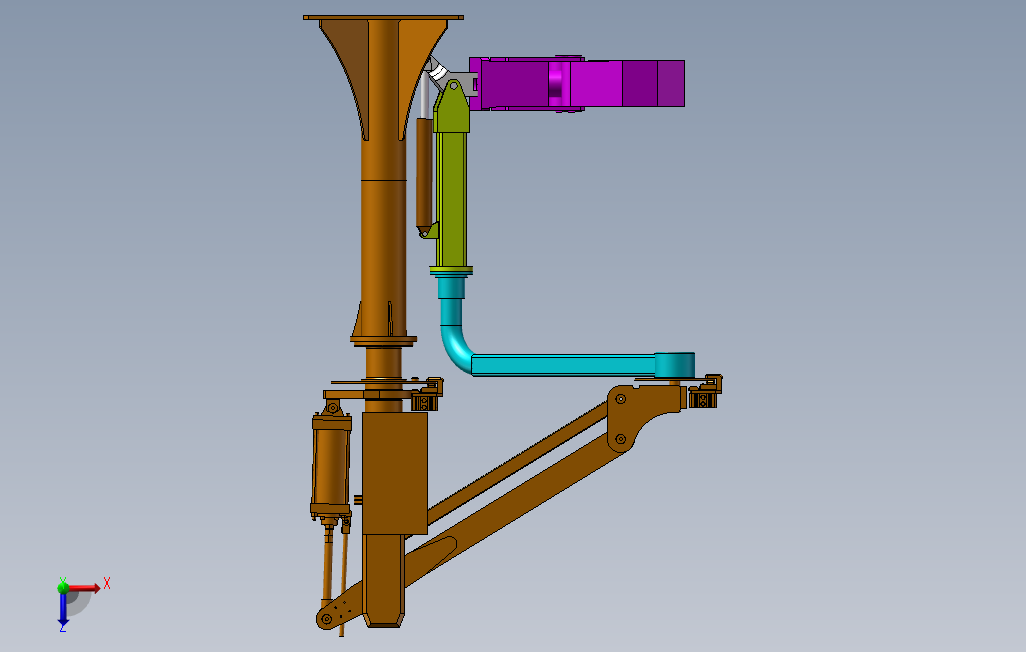This screenshot has width=1026, height=652.
Task: Click the green Y axis ball on triad
Action: 63,588
